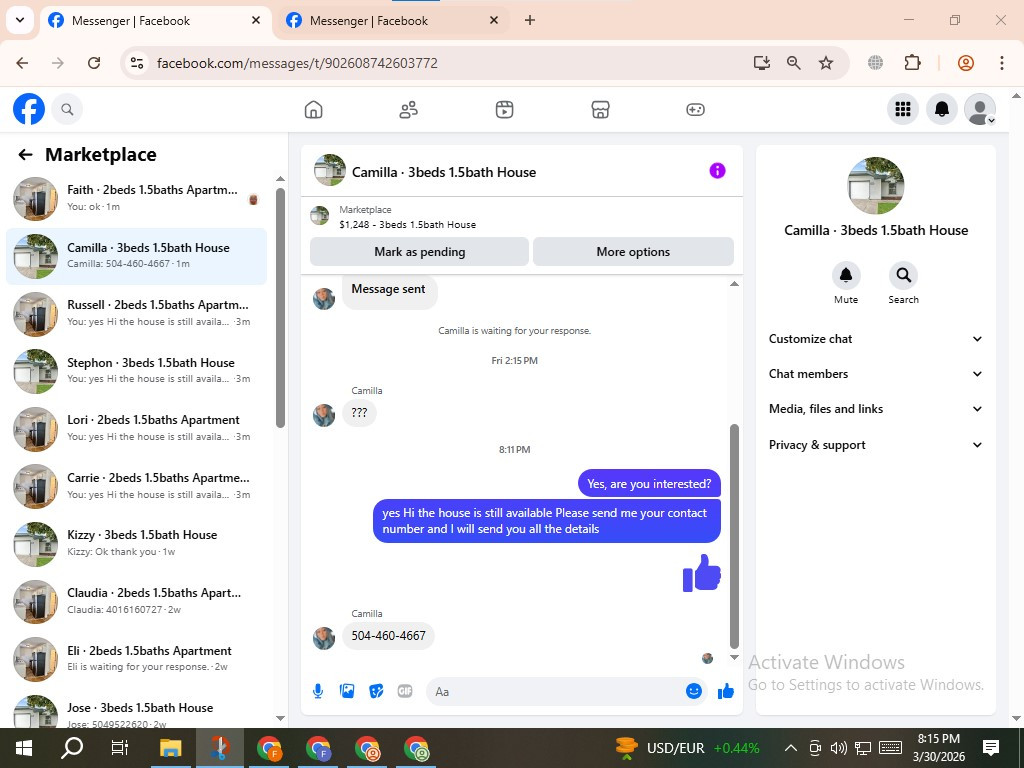1024x768 pixels.
Task: Open Russell 2beds 1.5baths Apartment conversation
Action: pos(136,313)
